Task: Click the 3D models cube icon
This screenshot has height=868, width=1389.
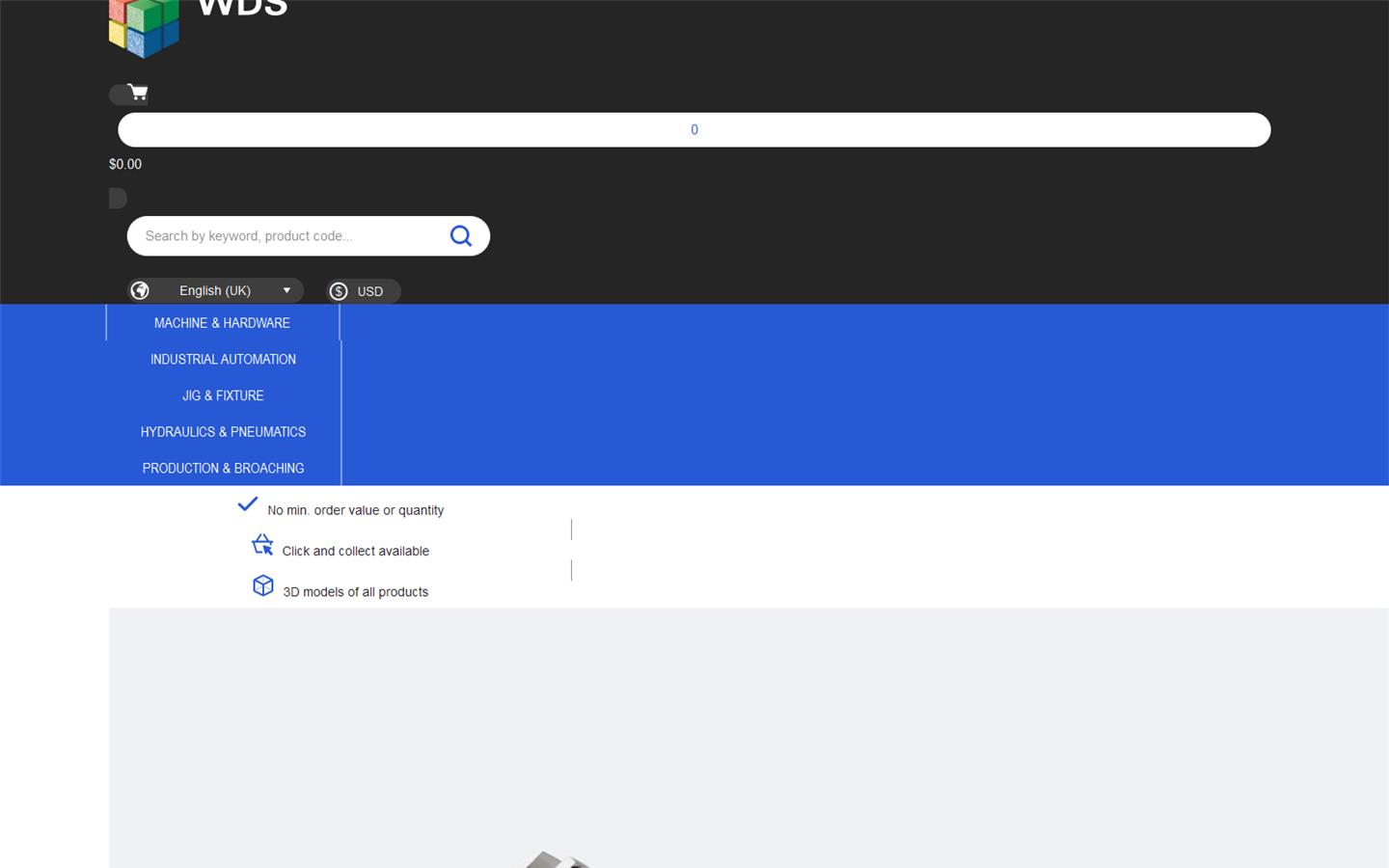Action: tap(262, 584)
